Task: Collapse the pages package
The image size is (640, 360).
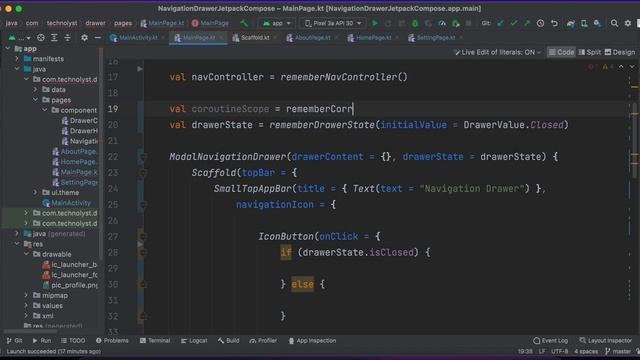Action: [x=36, y=100]
